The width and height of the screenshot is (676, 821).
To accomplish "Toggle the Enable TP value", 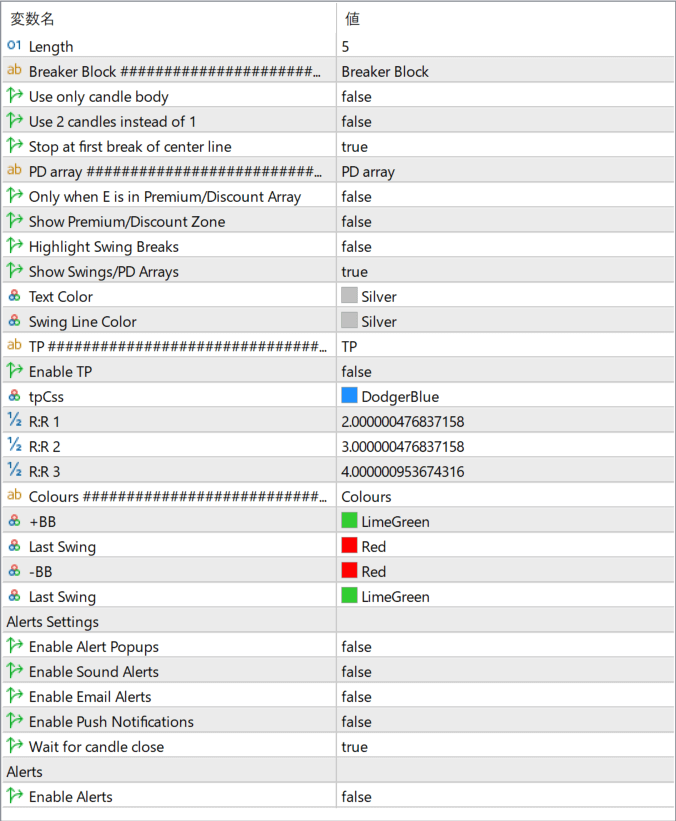I will (x=357, y=371).
